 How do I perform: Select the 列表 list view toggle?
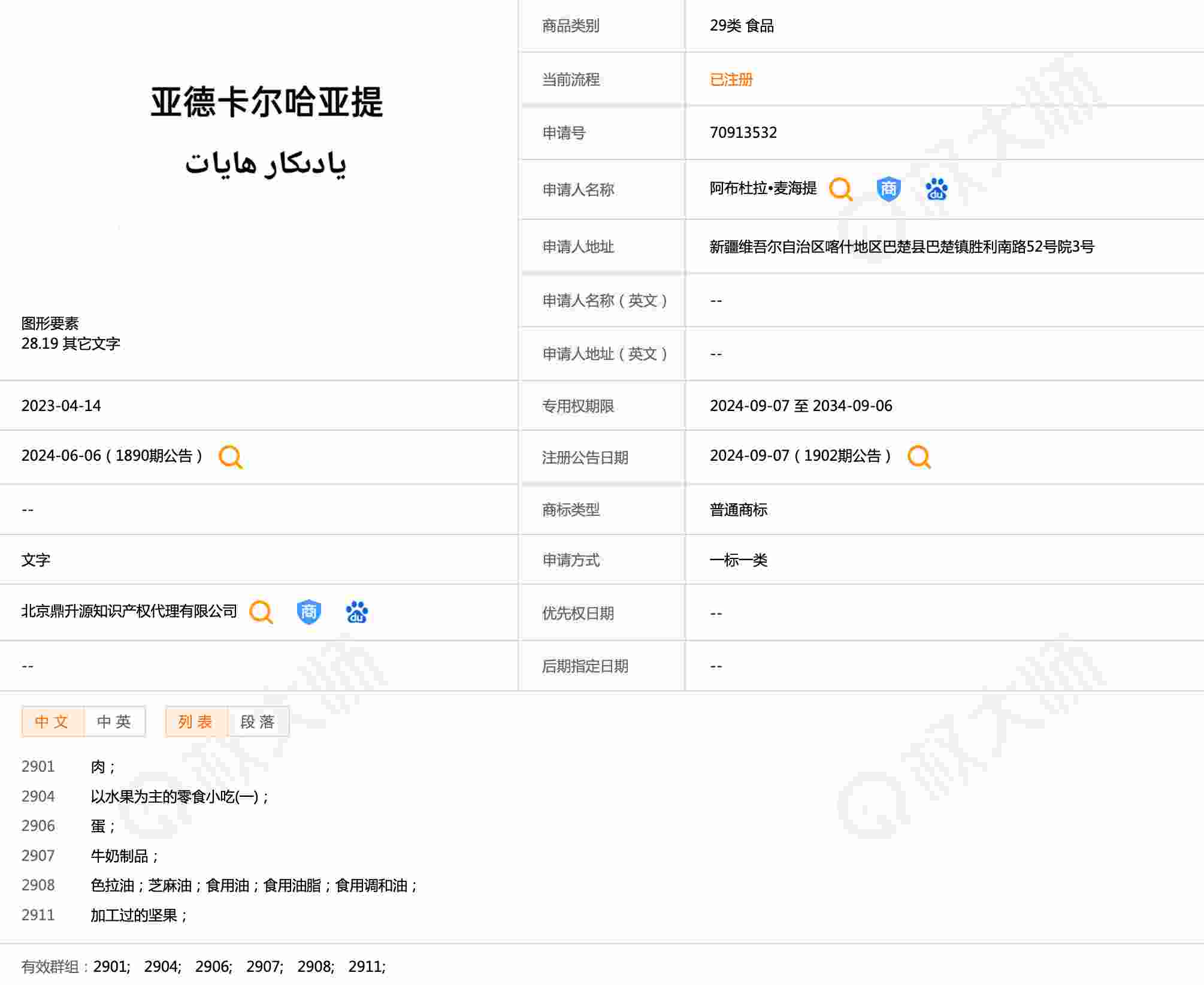coord(196,721)
